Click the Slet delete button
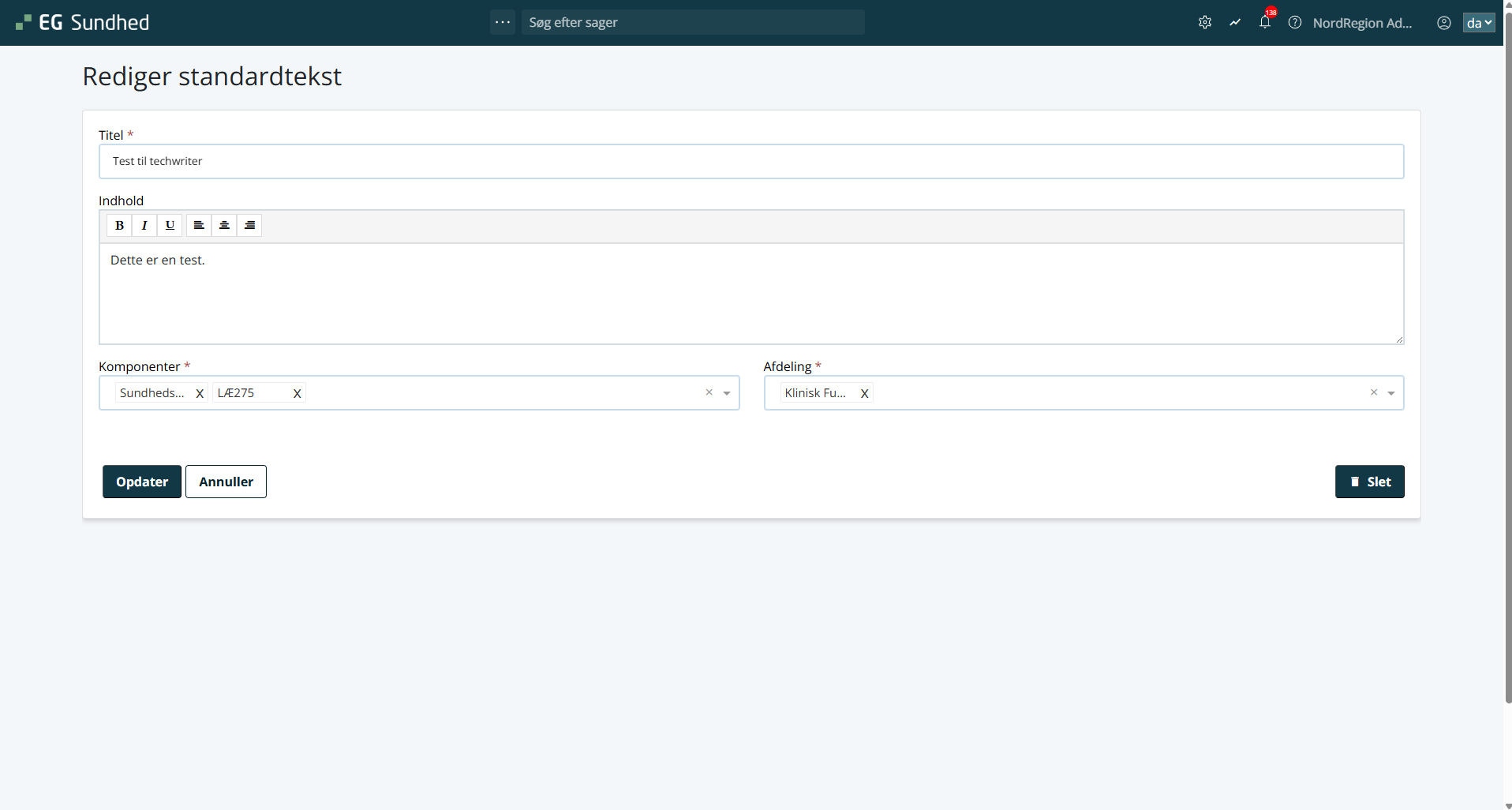The width and height of the screenshot is (1512, 810). 1369,482
